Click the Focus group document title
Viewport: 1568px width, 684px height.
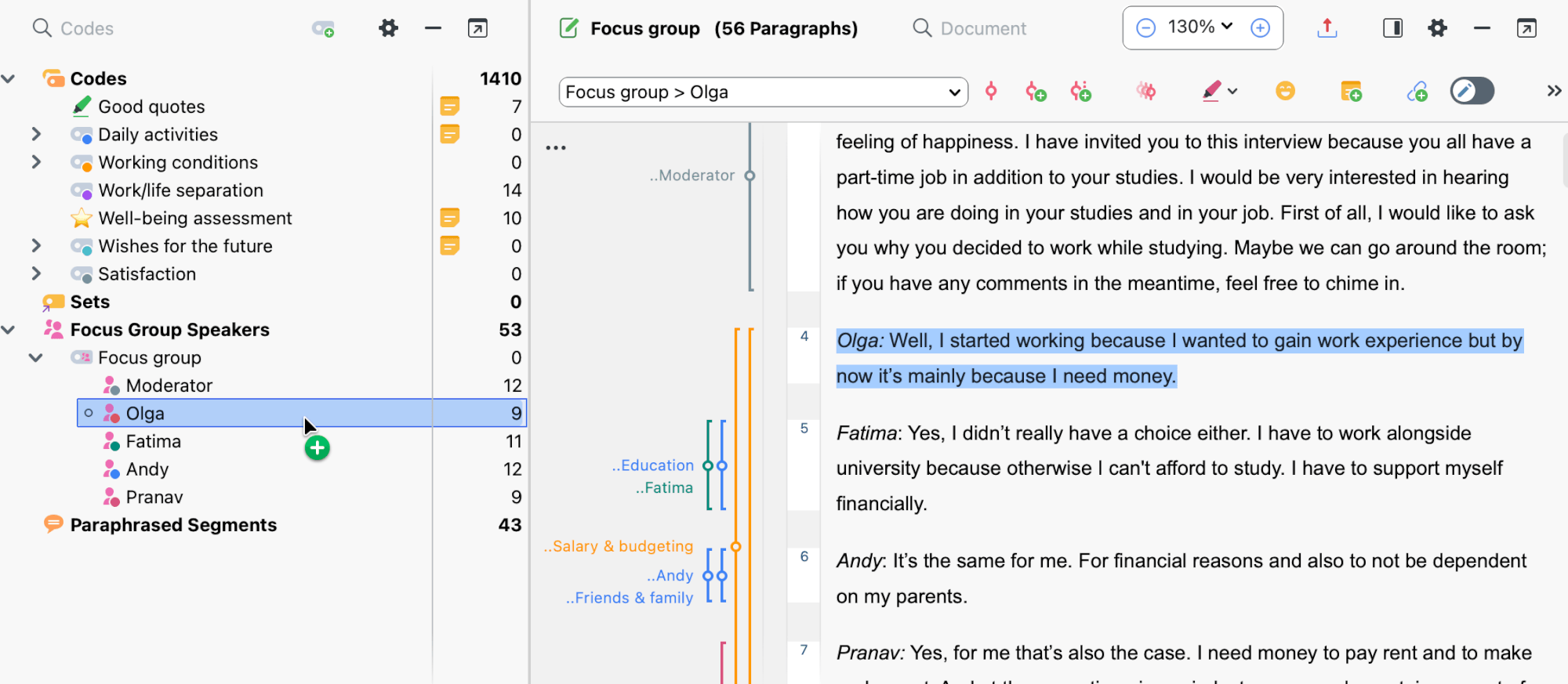(x=645, y=28)
